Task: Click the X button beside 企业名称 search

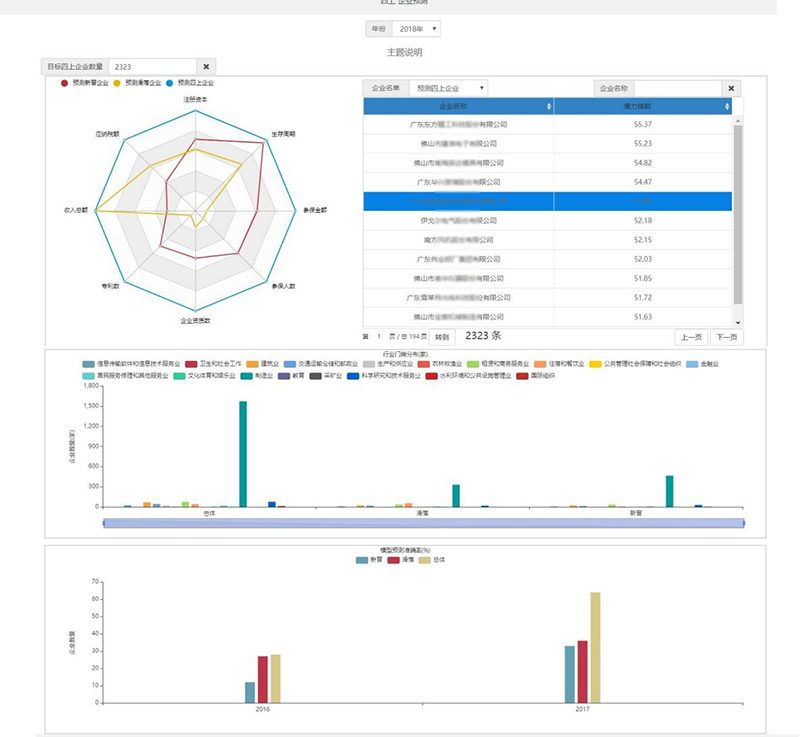Action: click(x=731, y=88)
